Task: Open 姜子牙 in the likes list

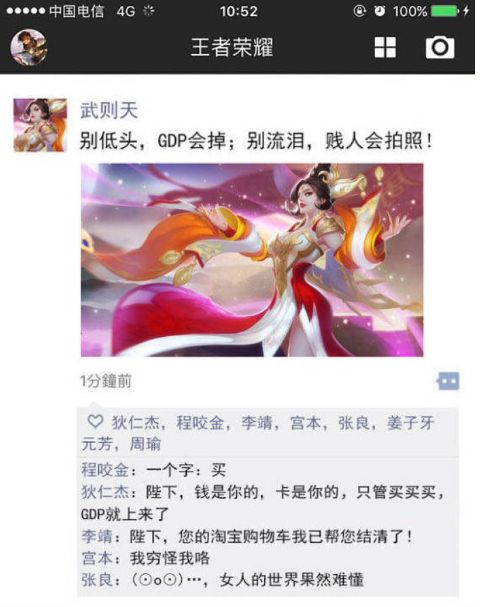Action: [410, 423]
